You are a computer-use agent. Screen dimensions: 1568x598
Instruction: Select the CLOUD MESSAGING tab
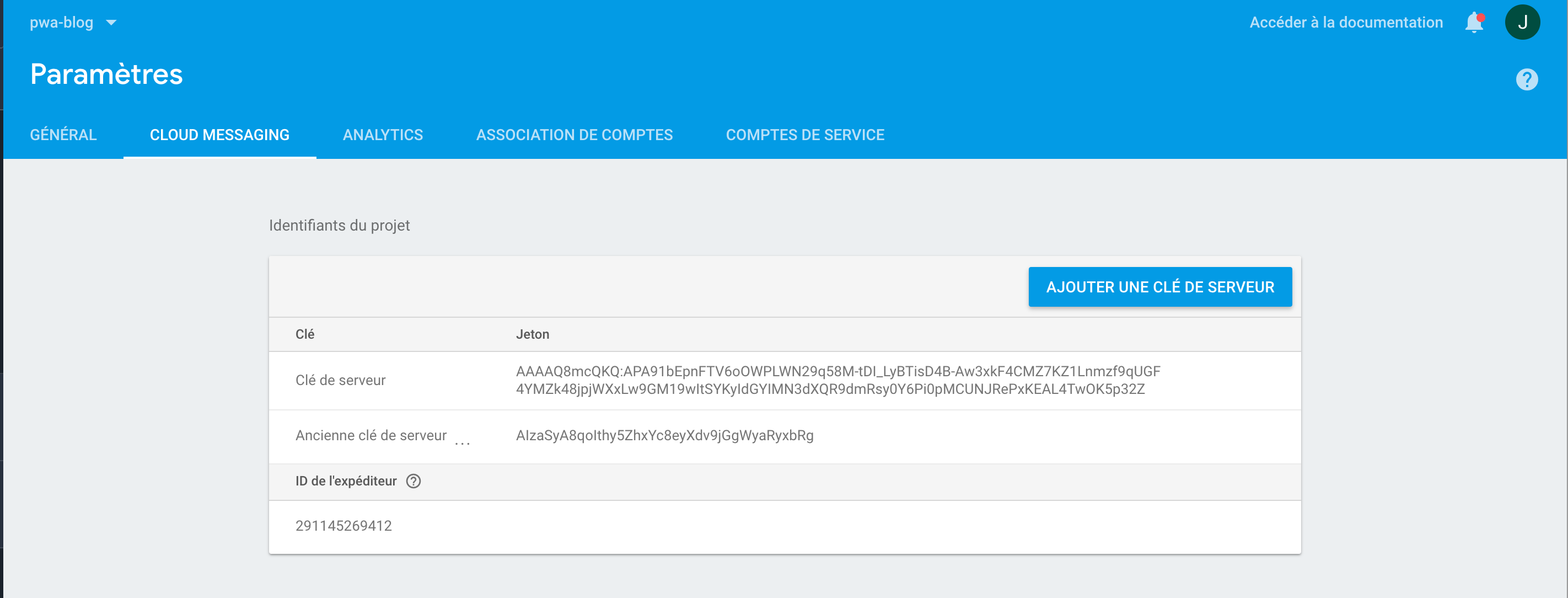pos(220,135)
